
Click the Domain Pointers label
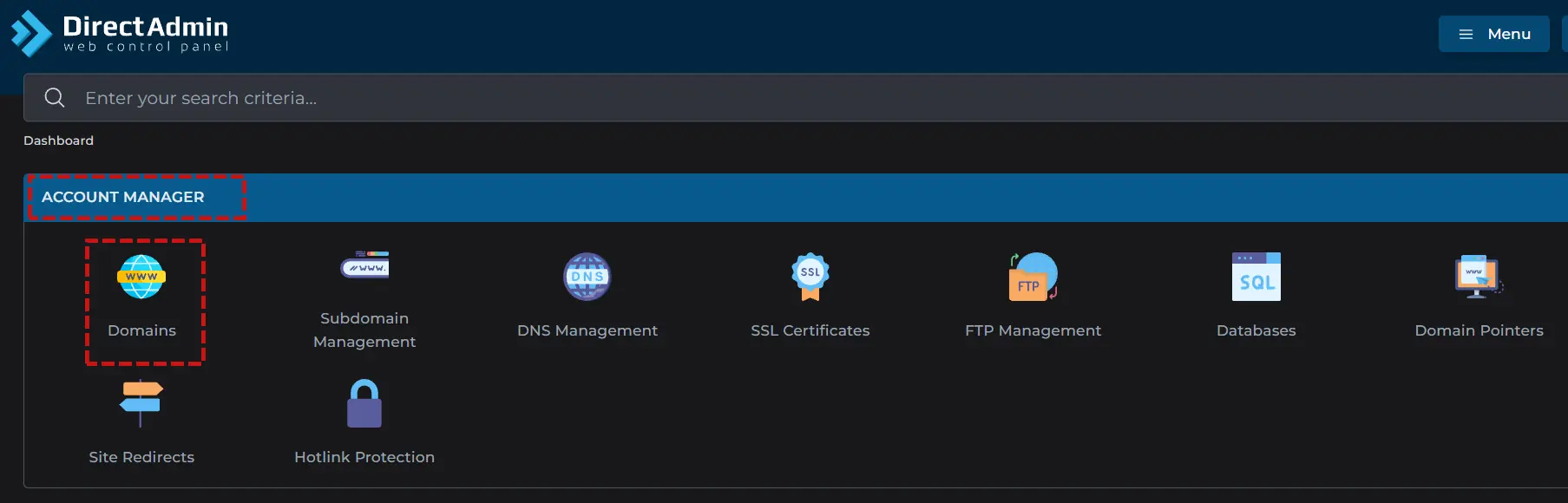(1479, 330)
